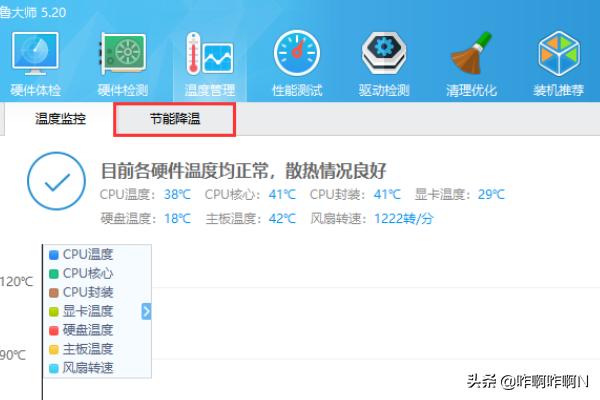Click the 120℃ axis label
Image resolution: width=600 pixels, height=400 pixels.
[16, 282]
